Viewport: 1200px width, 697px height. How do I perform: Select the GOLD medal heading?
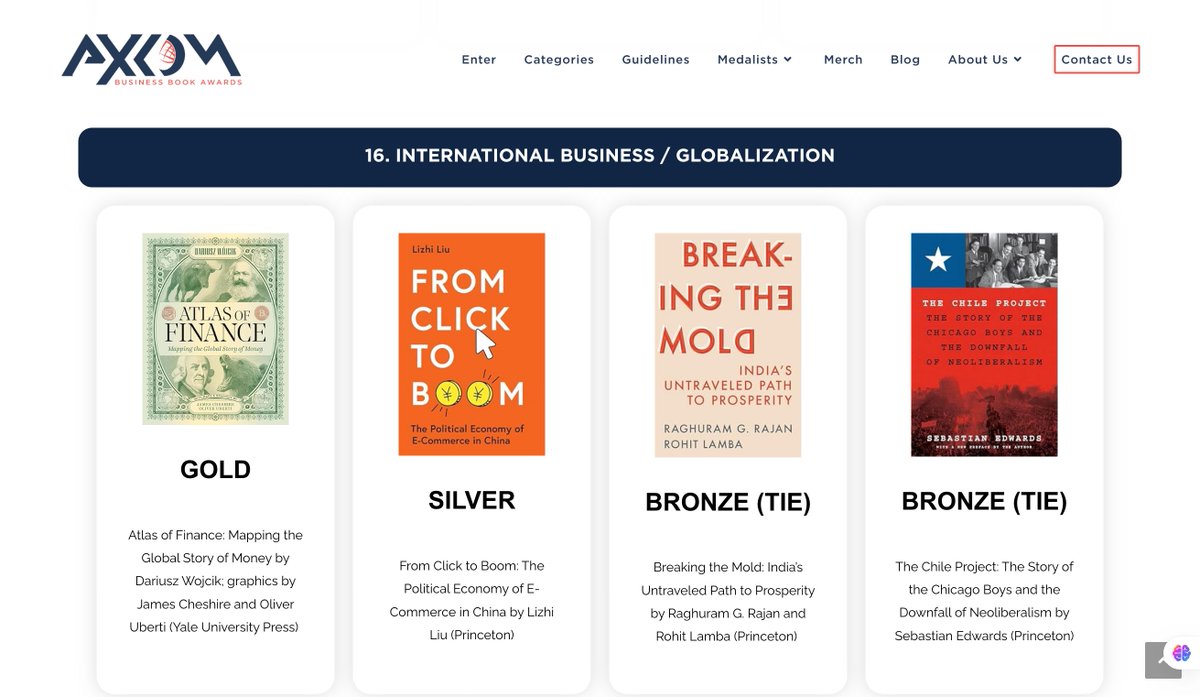coord(215,470)
